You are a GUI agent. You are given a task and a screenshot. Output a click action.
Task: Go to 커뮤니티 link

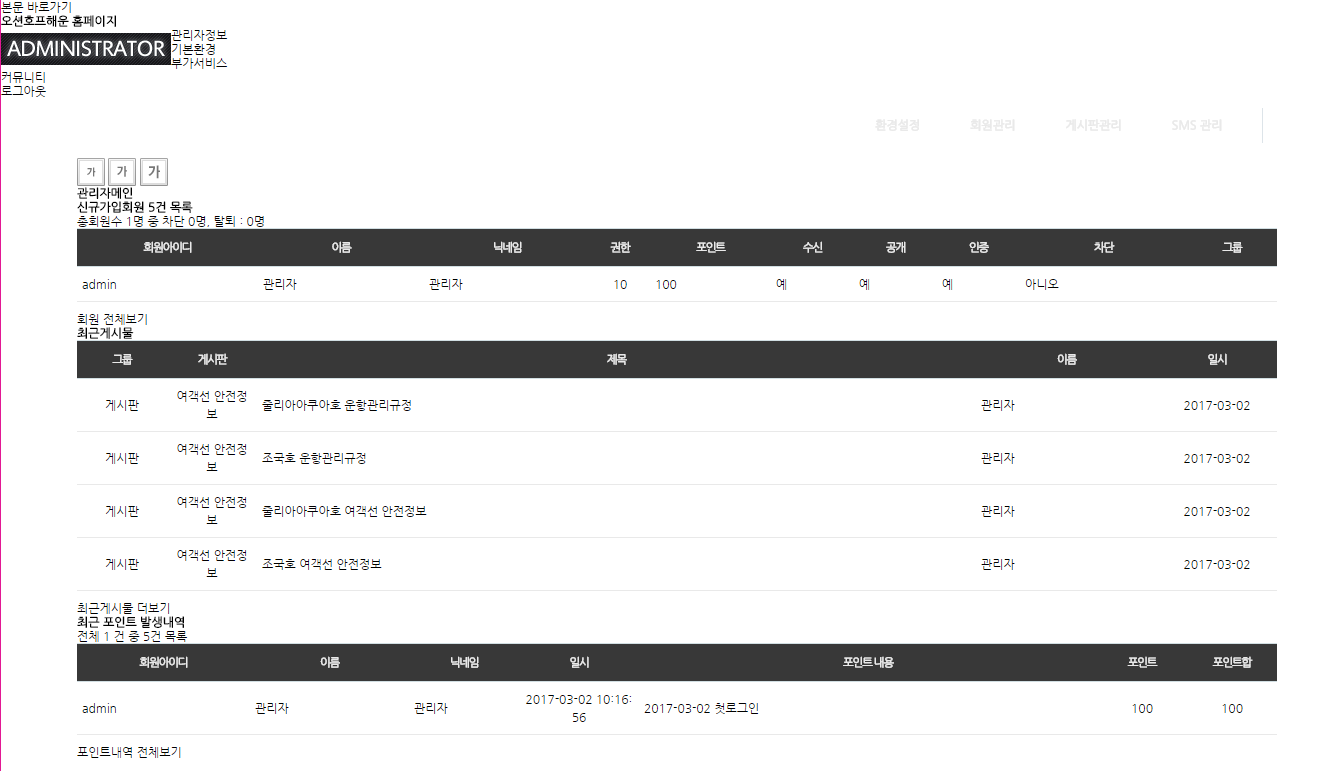[24, 77]
